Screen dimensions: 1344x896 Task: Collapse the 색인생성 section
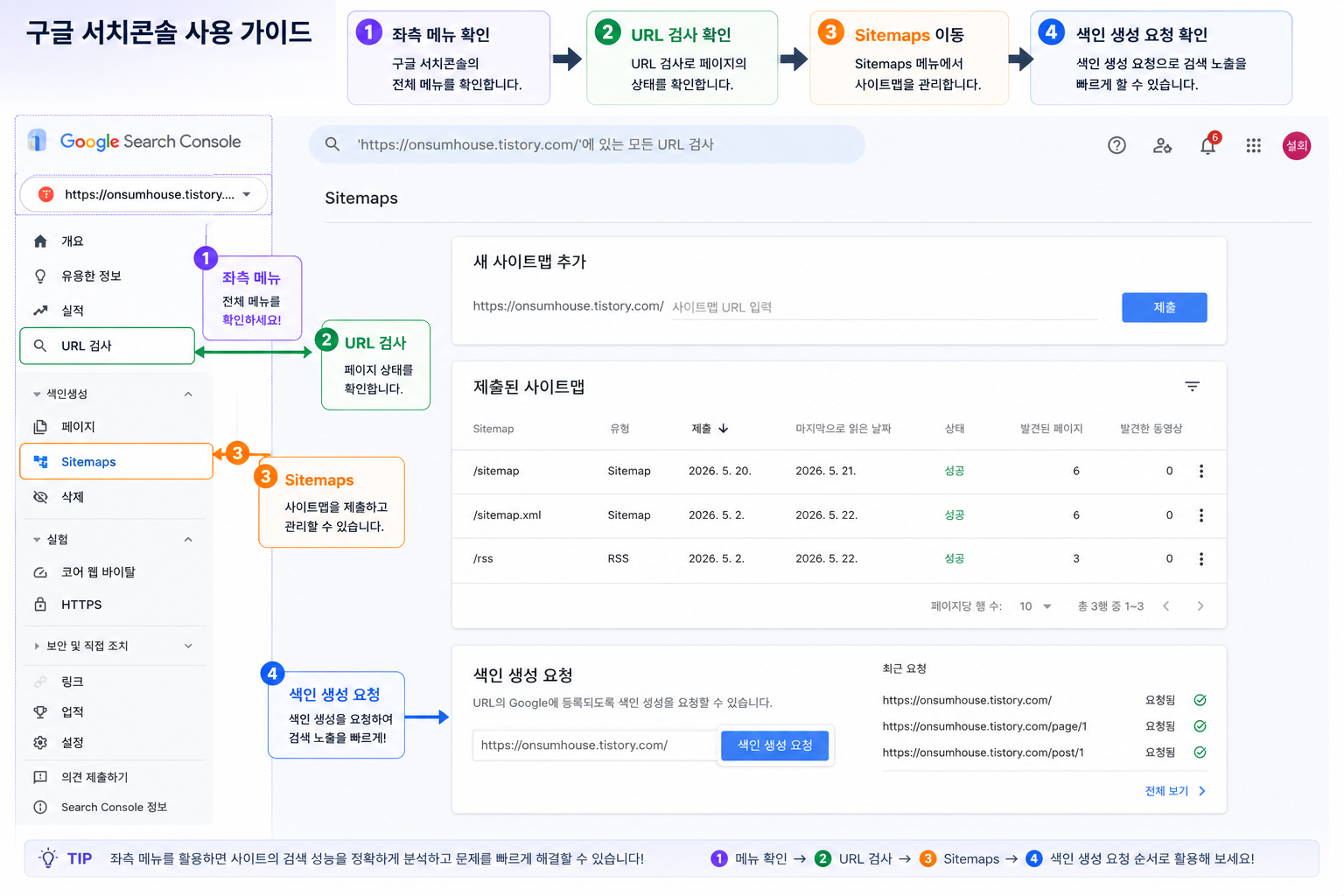click(x=188, y=394)
